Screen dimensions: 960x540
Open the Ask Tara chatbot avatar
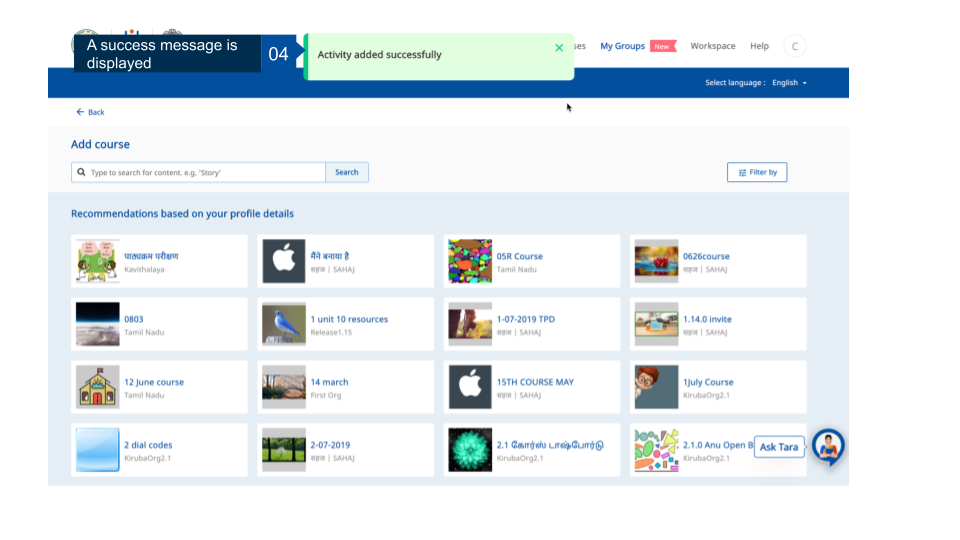click(828, 447)
